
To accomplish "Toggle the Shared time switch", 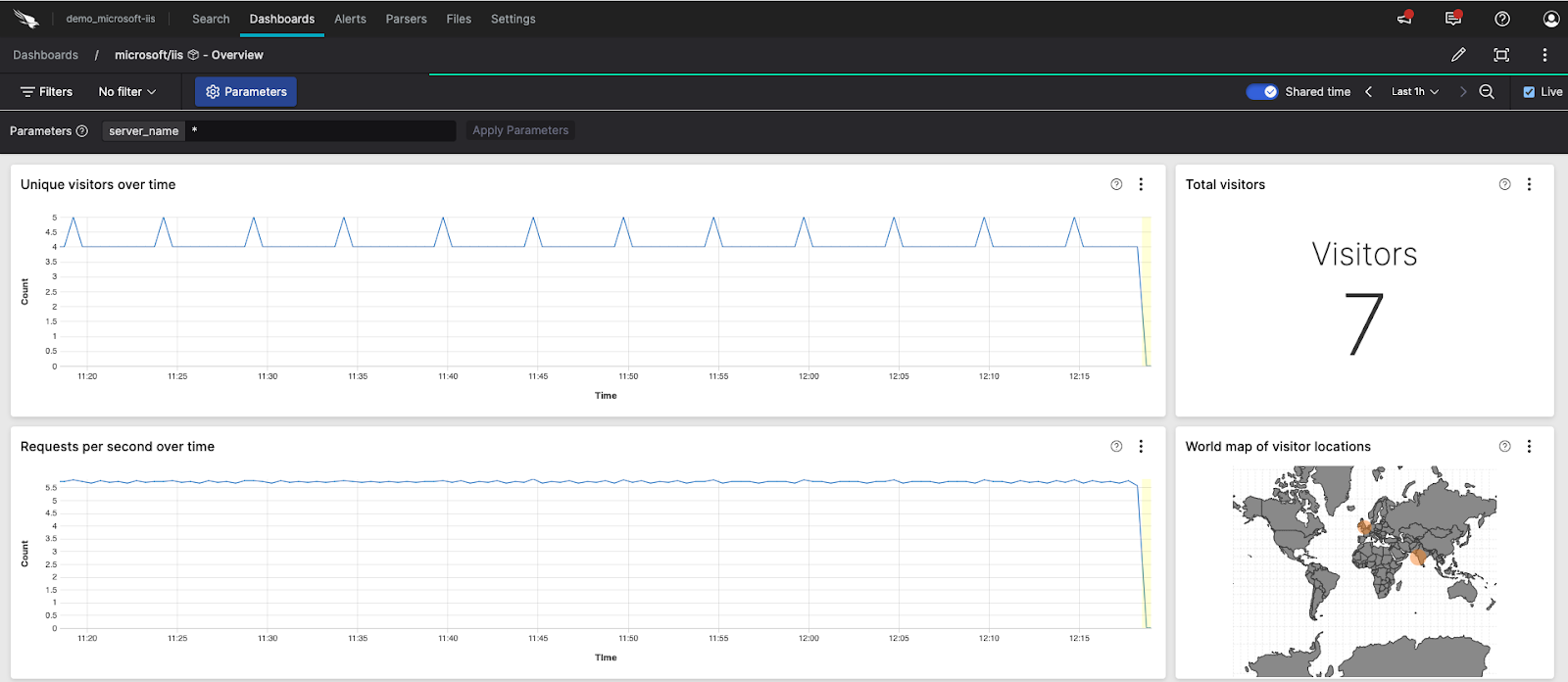I will 1261,91.
